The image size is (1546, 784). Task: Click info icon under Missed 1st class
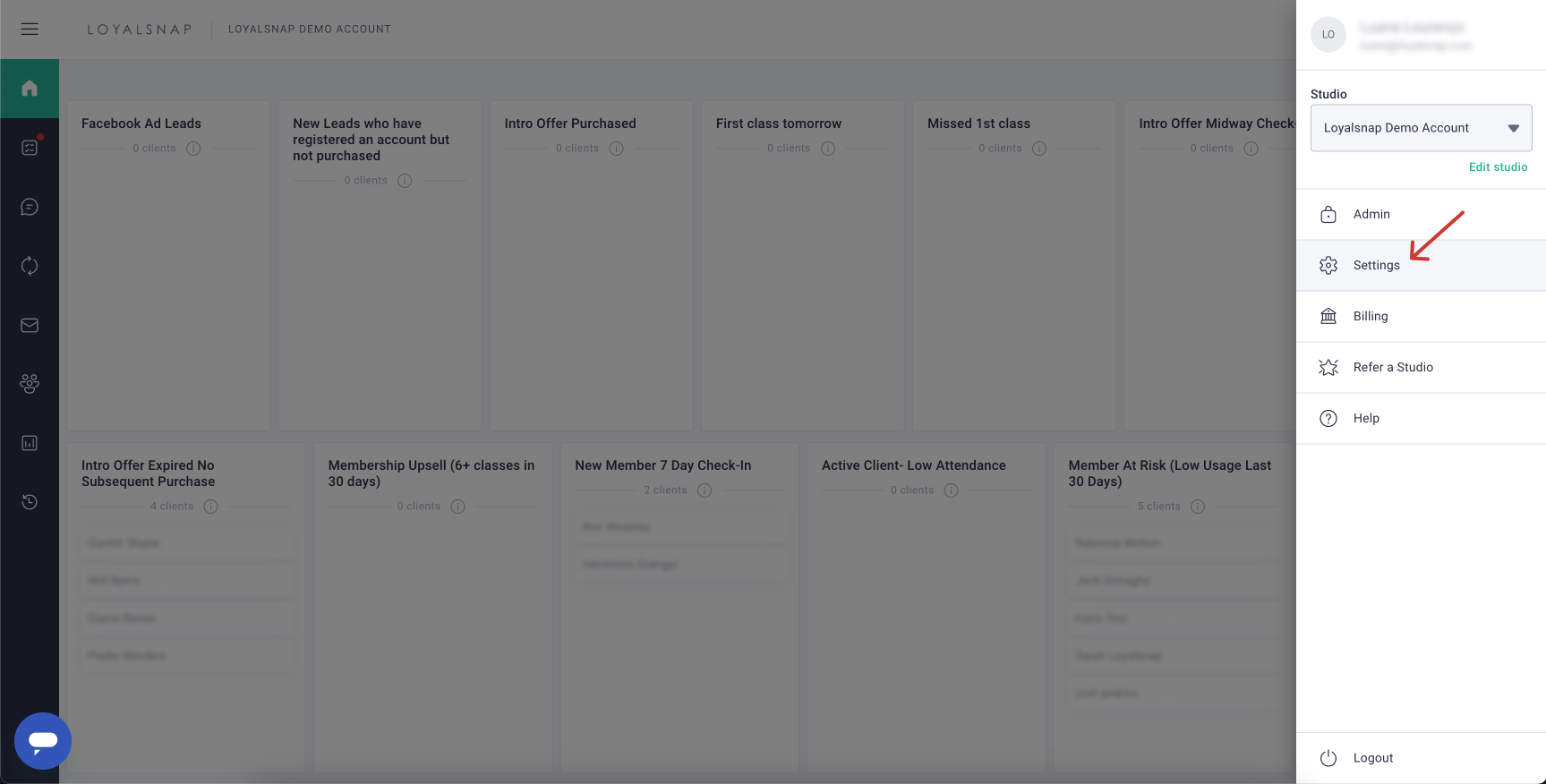(1039, 149)
